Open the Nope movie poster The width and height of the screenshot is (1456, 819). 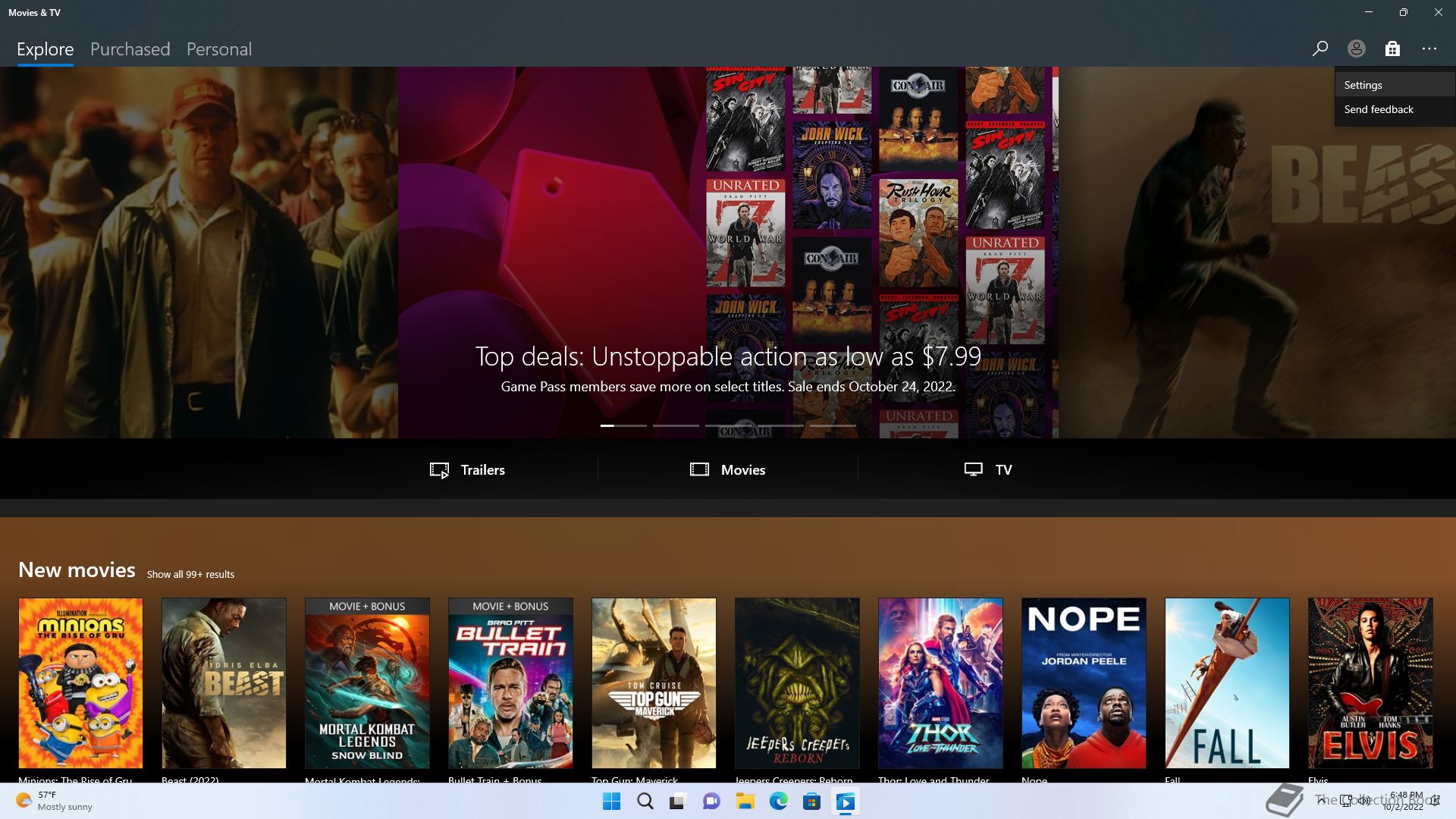[x=1084, y=683]
